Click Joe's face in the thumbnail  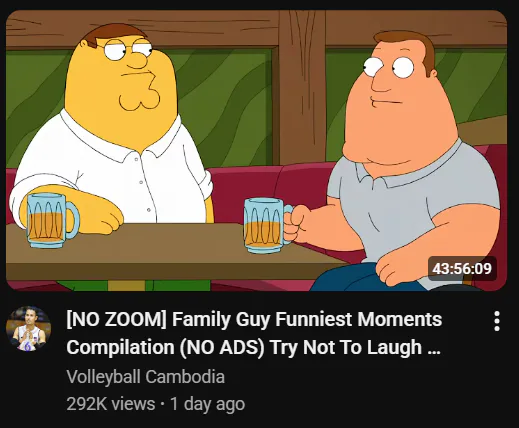coord(400,100)
